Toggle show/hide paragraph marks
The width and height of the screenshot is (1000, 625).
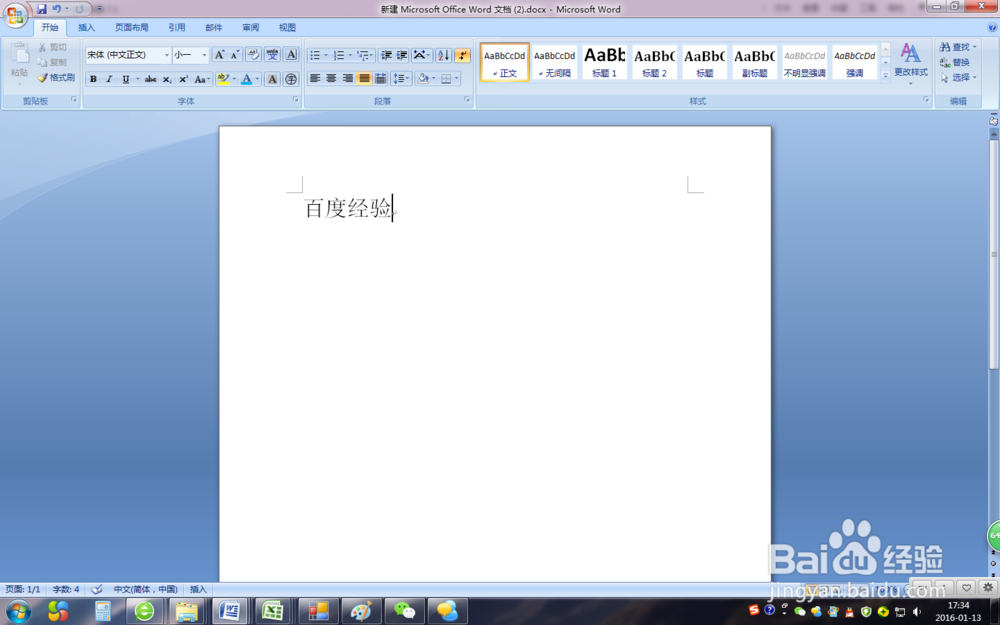462,55
